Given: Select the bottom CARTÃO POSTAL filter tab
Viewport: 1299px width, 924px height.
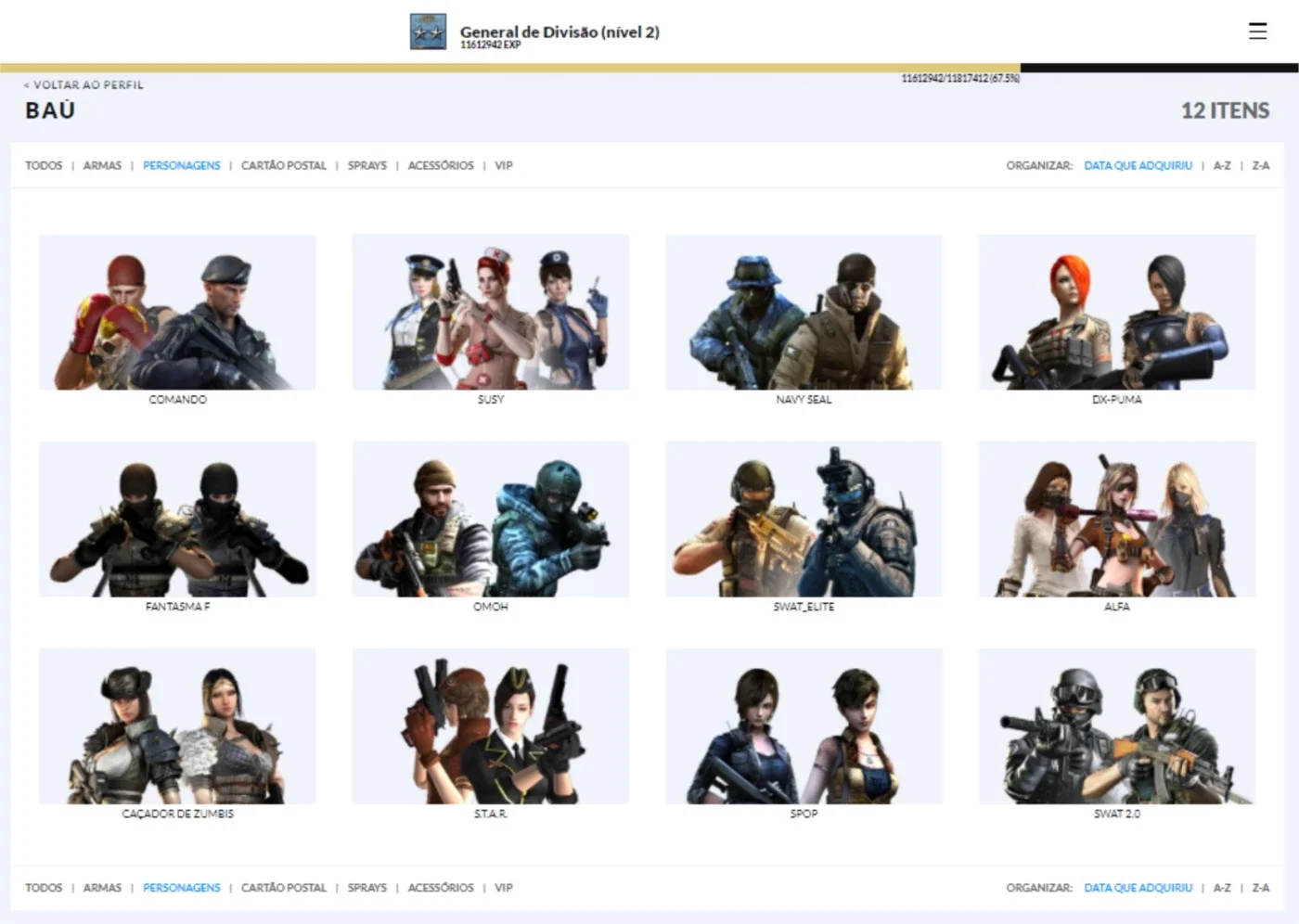Looking at the screenshot, I should click(284, 887).
